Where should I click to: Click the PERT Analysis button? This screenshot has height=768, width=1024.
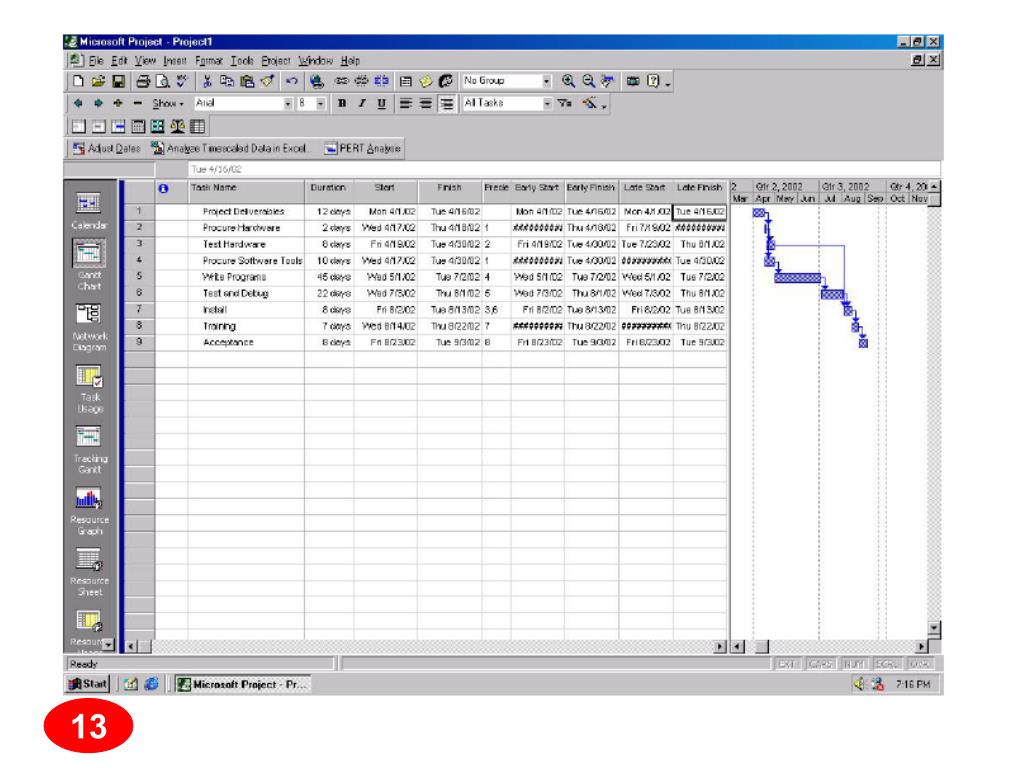click(363, 148)
